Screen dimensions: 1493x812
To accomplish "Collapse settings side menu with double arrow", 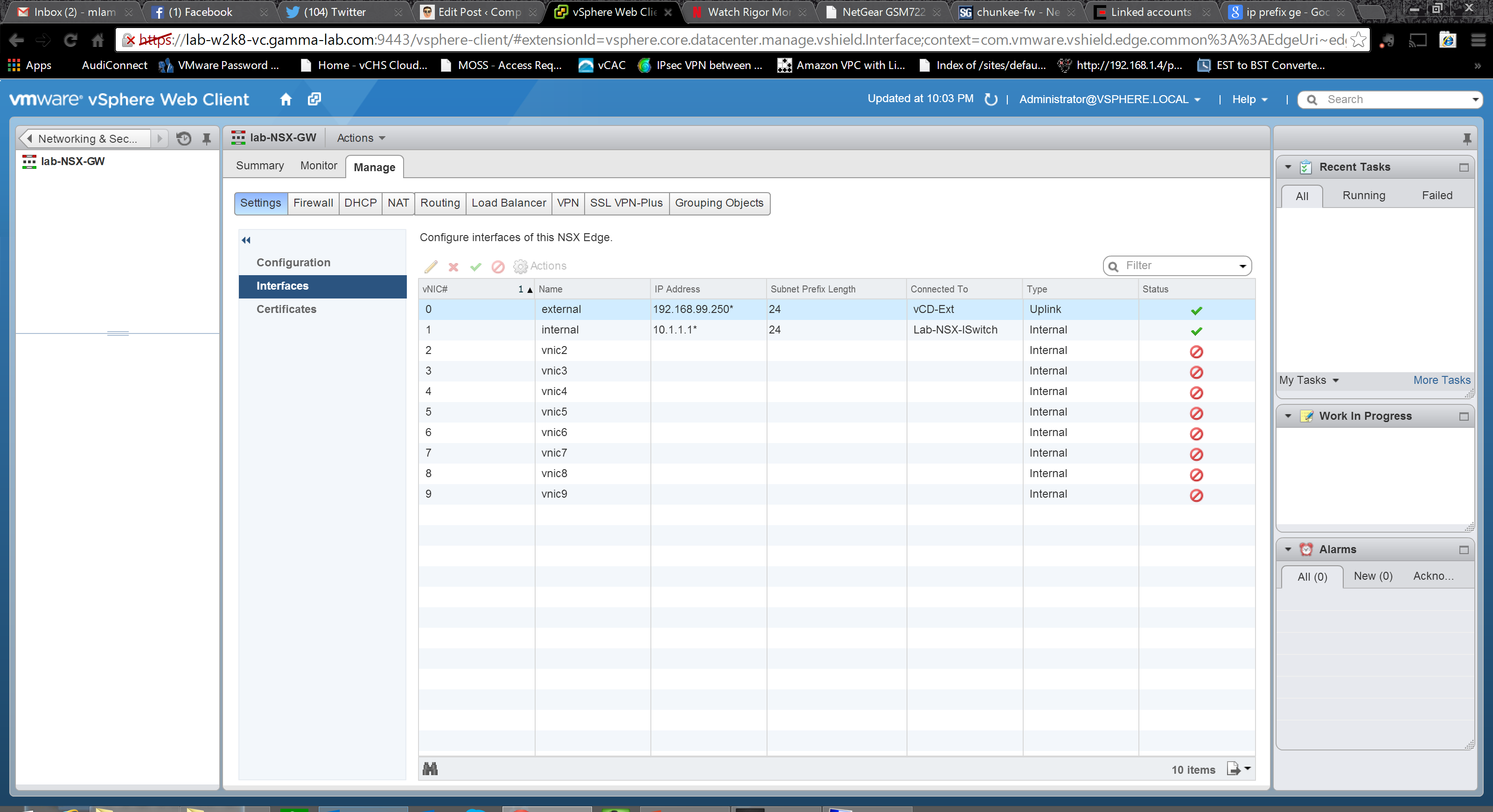I will (x=246, y=240).
